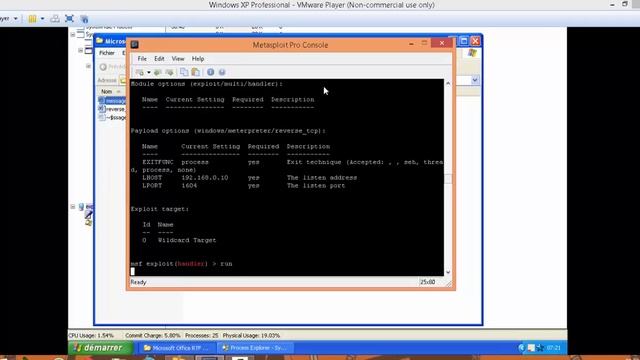Click the VMware send Ctrl+Alt+Del icon
Viewport: 640px width, 360px height.
click(55, 18)
